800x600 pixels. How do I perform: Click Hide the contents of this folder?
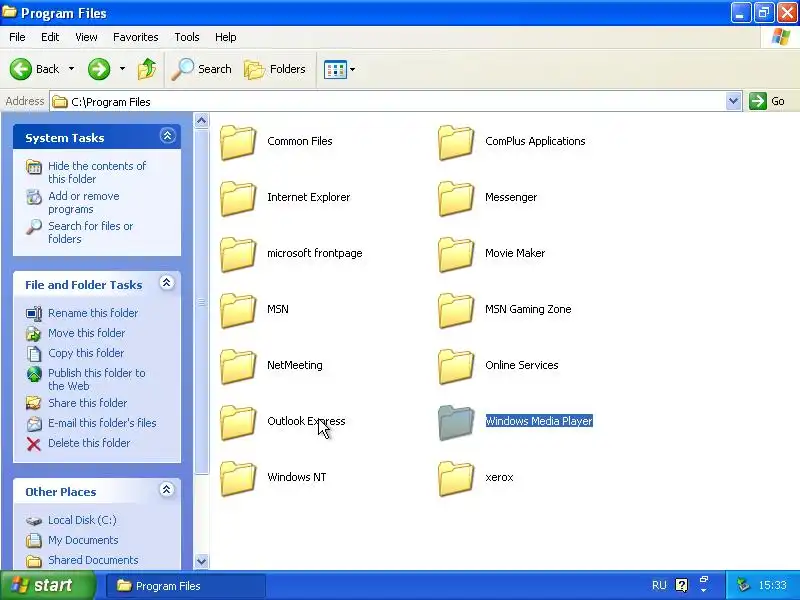(x=97, y=172)
